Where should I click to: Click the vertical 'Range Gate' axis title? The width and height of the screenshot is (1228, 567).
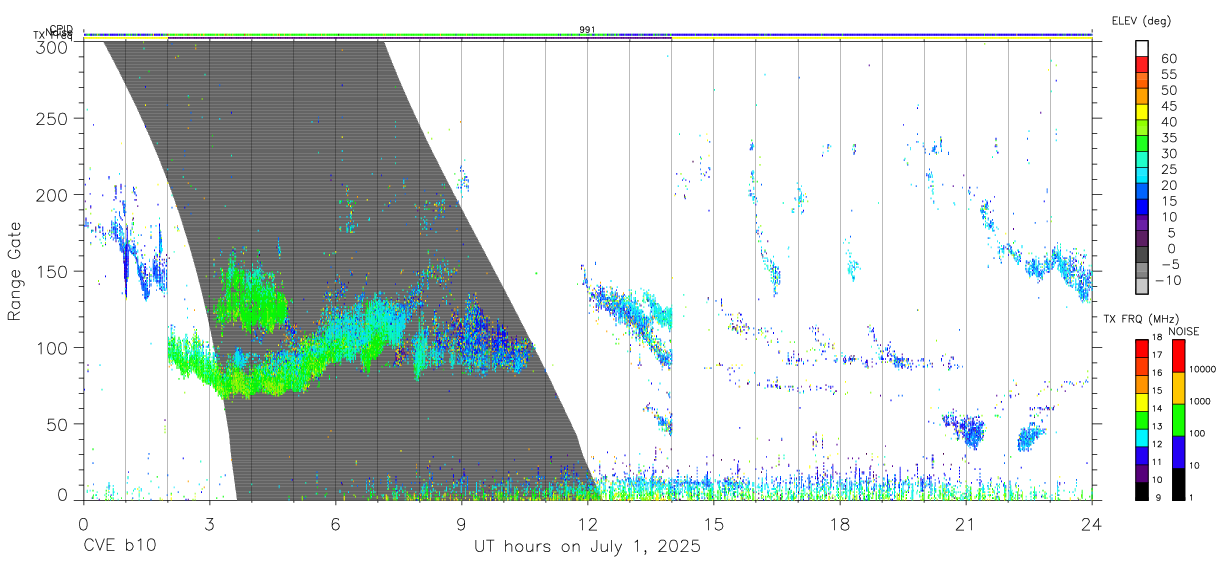(x=15, y=271)
